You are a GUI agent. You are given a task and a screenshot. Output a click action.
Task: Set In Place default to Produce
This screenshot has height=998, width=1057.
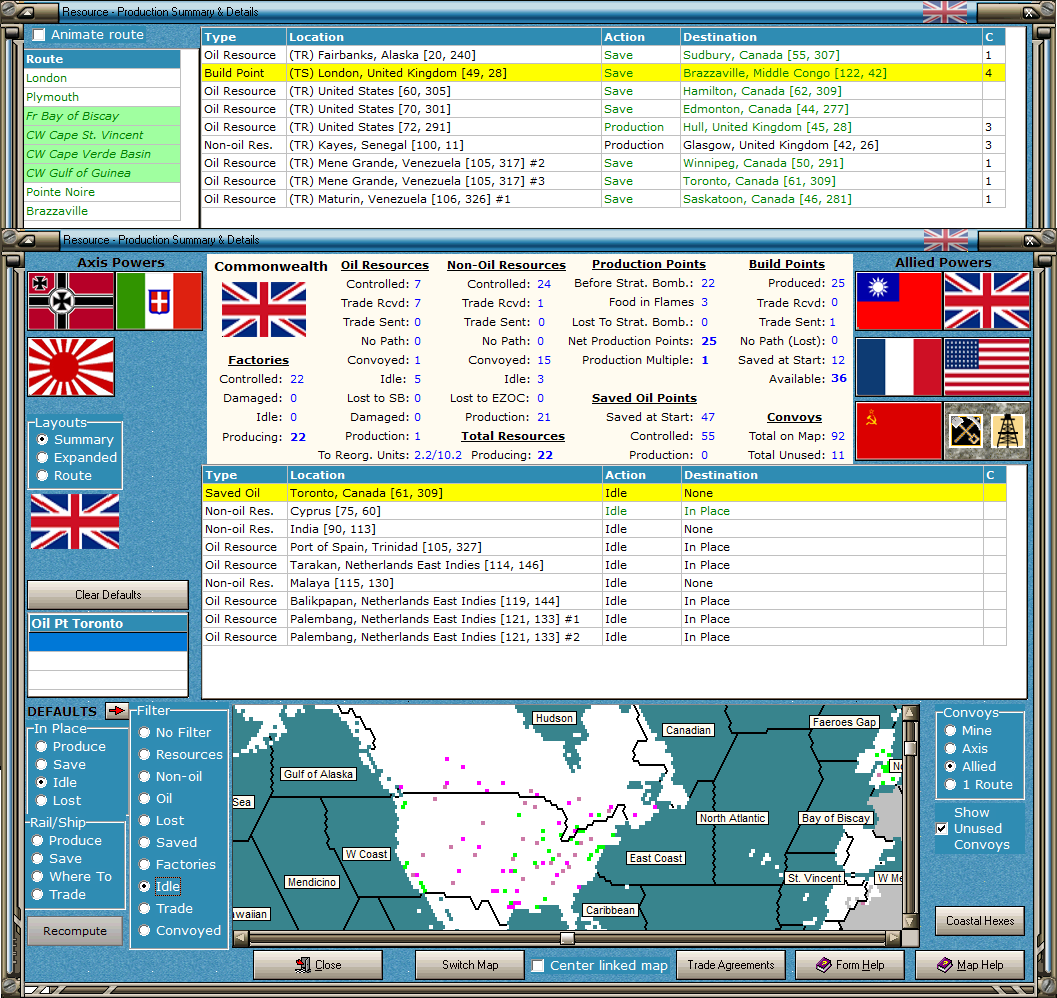(x=41, y=747)
